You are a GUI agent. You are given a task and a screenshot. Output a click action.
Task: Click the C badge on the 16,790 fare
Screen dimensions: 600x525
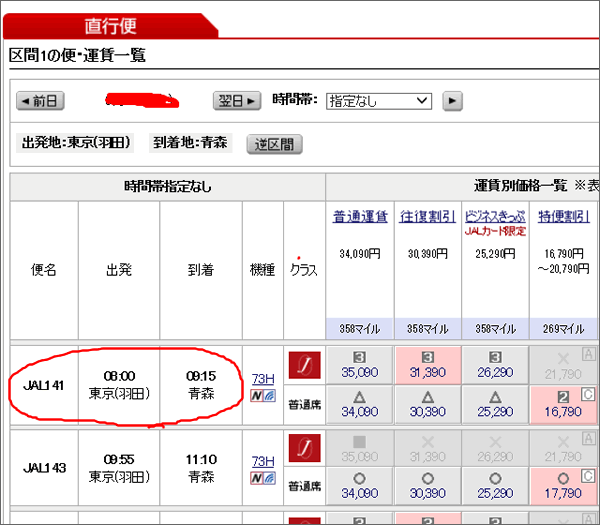click(x=589, y=393)
